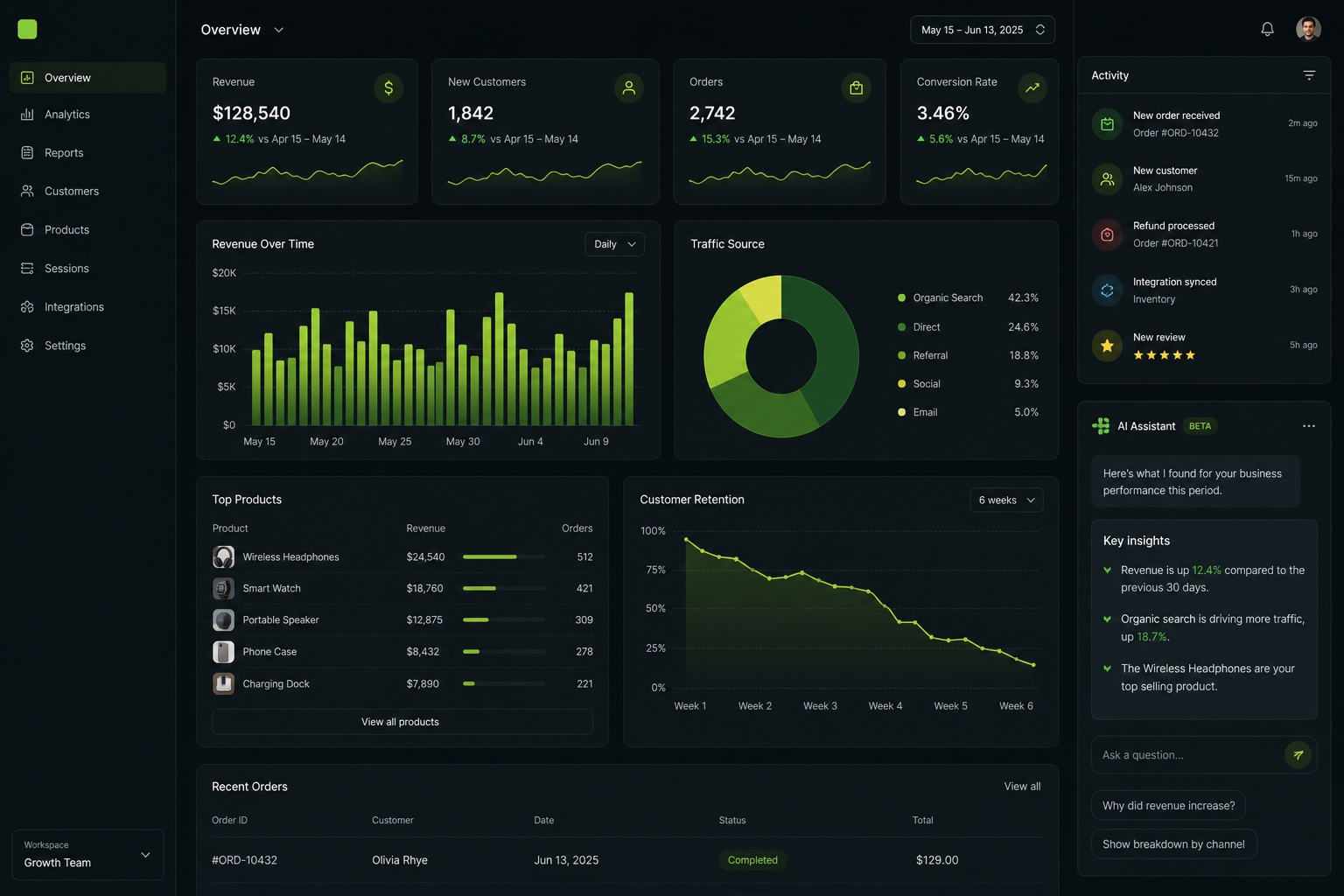The height and width of the screenshot is (896, 1344).
Task: Open the user profile avatar
Action: pyautogui.click(x=1308, y=29)
